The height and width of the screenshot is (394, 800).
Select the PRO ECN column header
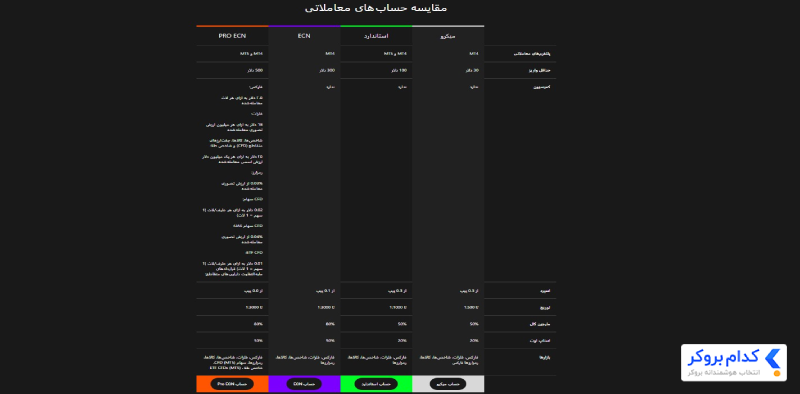coord(232,36)
